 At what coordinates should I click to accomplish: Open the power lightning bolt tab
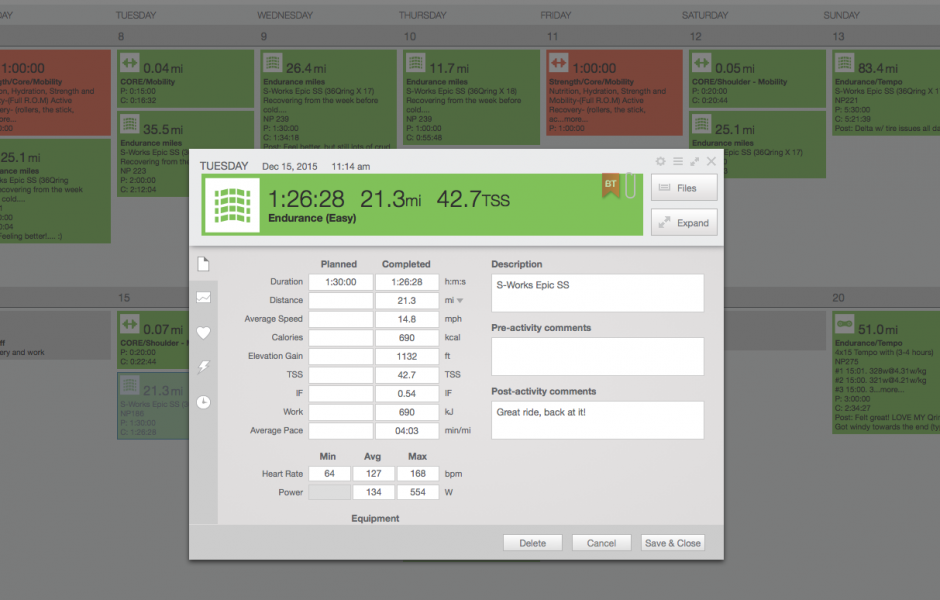[x=203, y=367]
